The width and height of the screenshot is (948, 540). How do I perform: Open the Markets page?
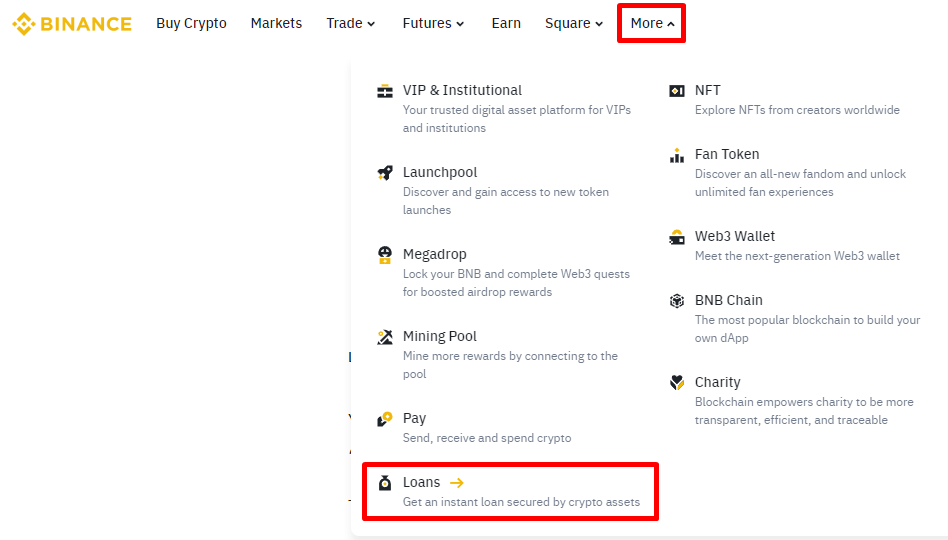pyautogui.click(x=276, y=23)
